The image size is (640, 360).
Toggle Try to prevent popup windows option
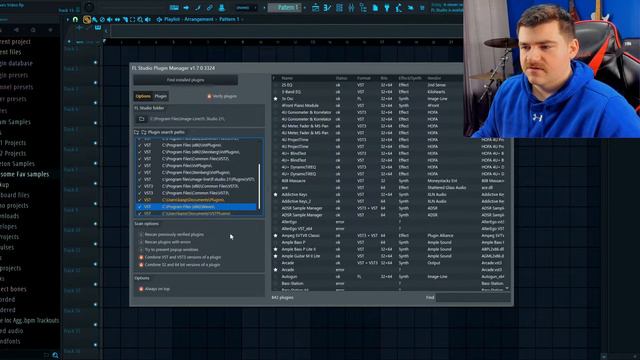(x=141, y=250)
